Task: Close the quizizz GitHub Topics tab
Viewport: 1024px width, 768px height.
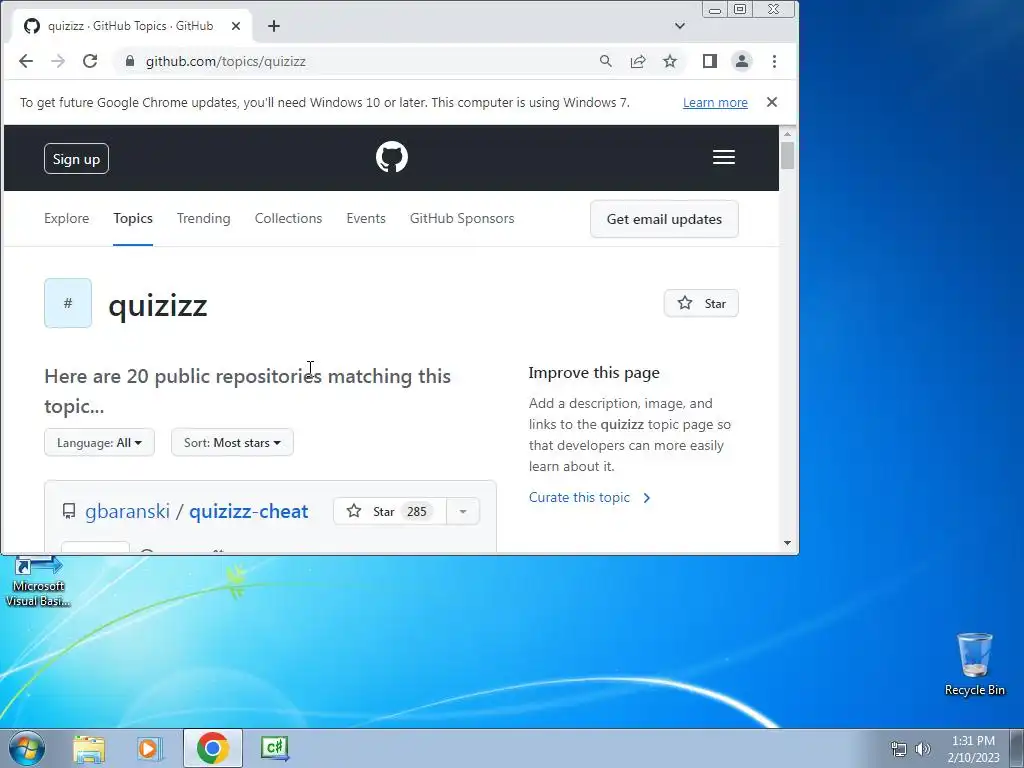Action: 236,26
